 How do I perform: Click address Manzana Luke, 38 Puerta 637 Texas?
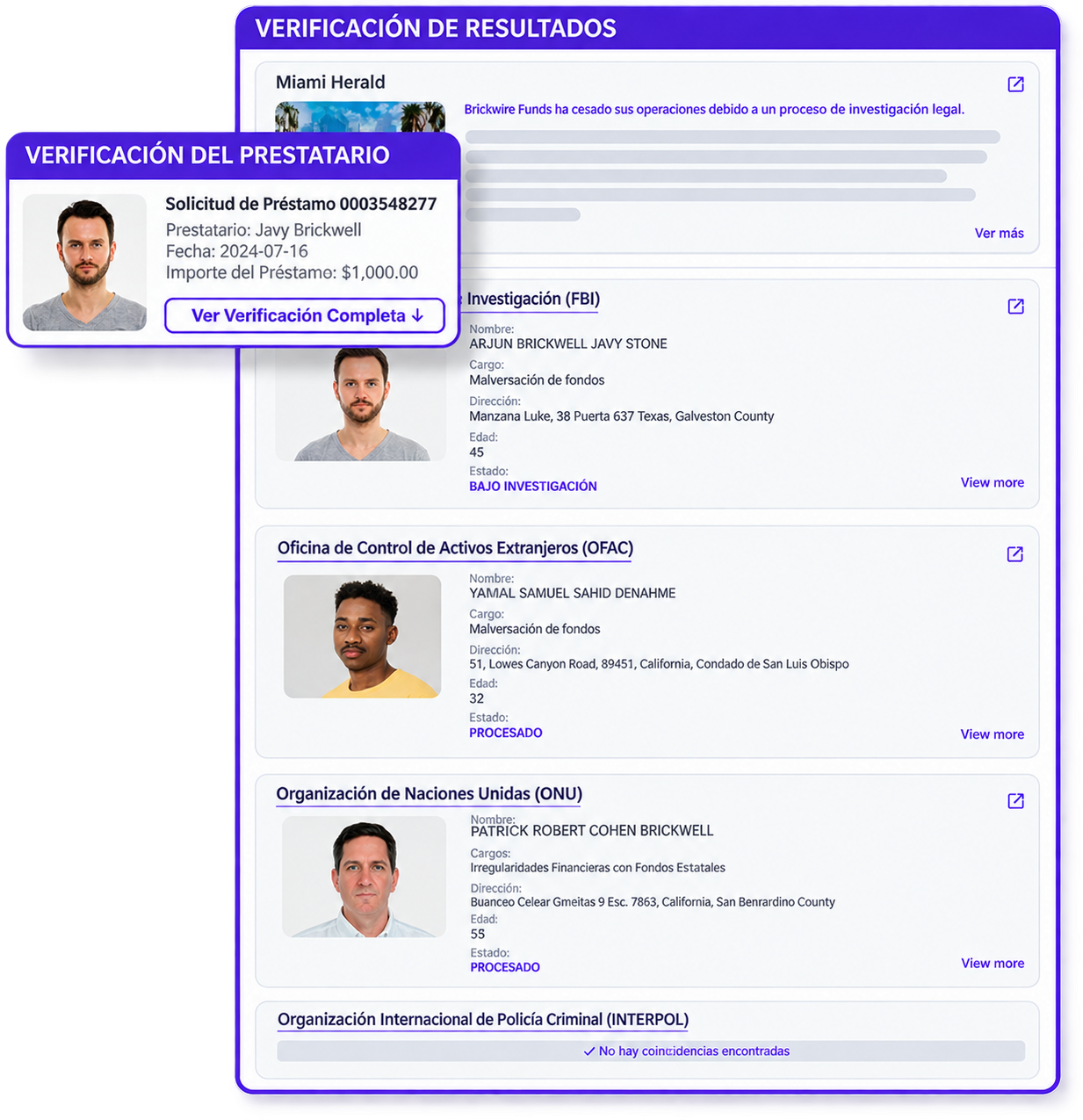(622, 416)
